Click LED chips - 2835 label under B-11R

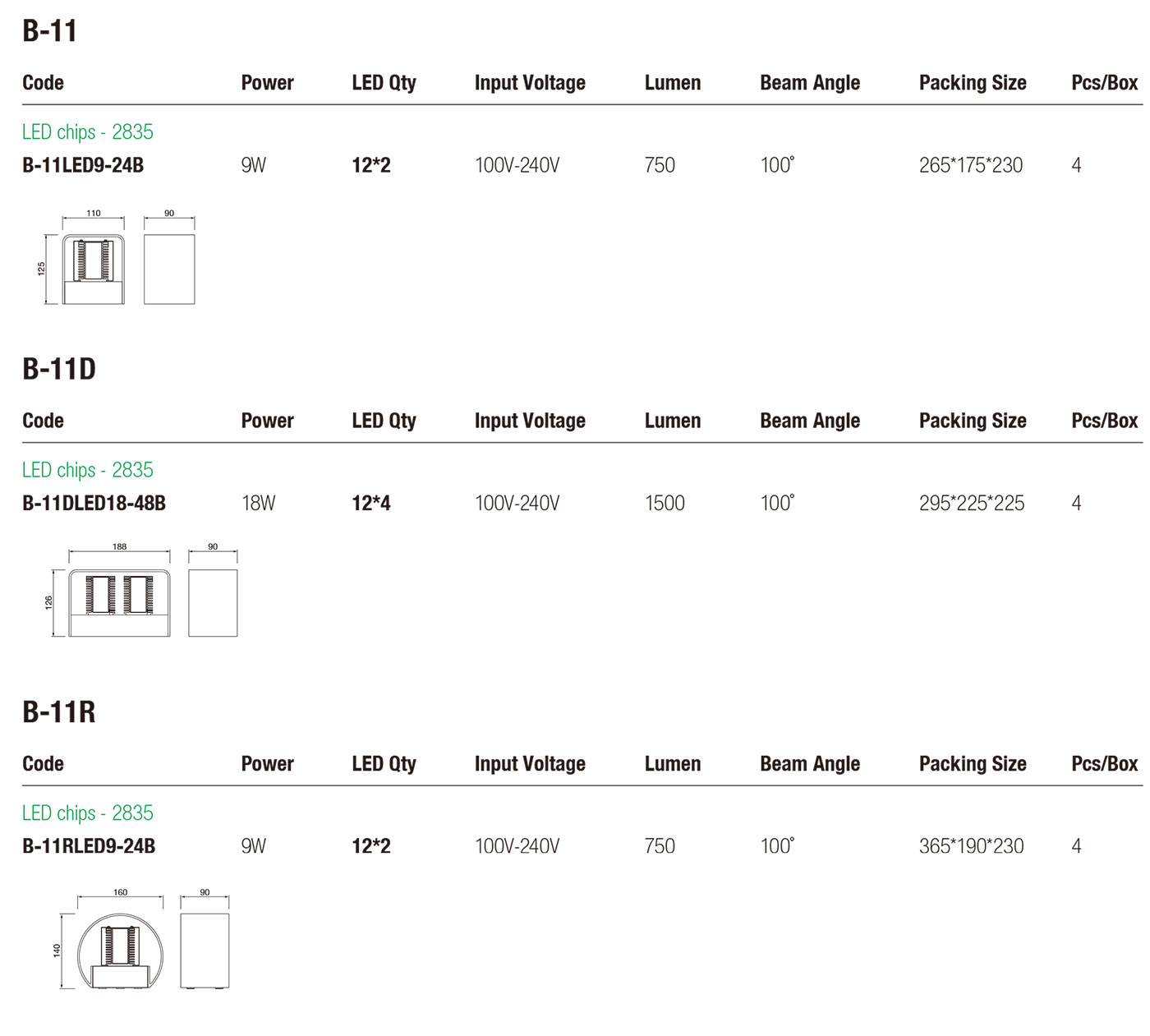[88, 813]
